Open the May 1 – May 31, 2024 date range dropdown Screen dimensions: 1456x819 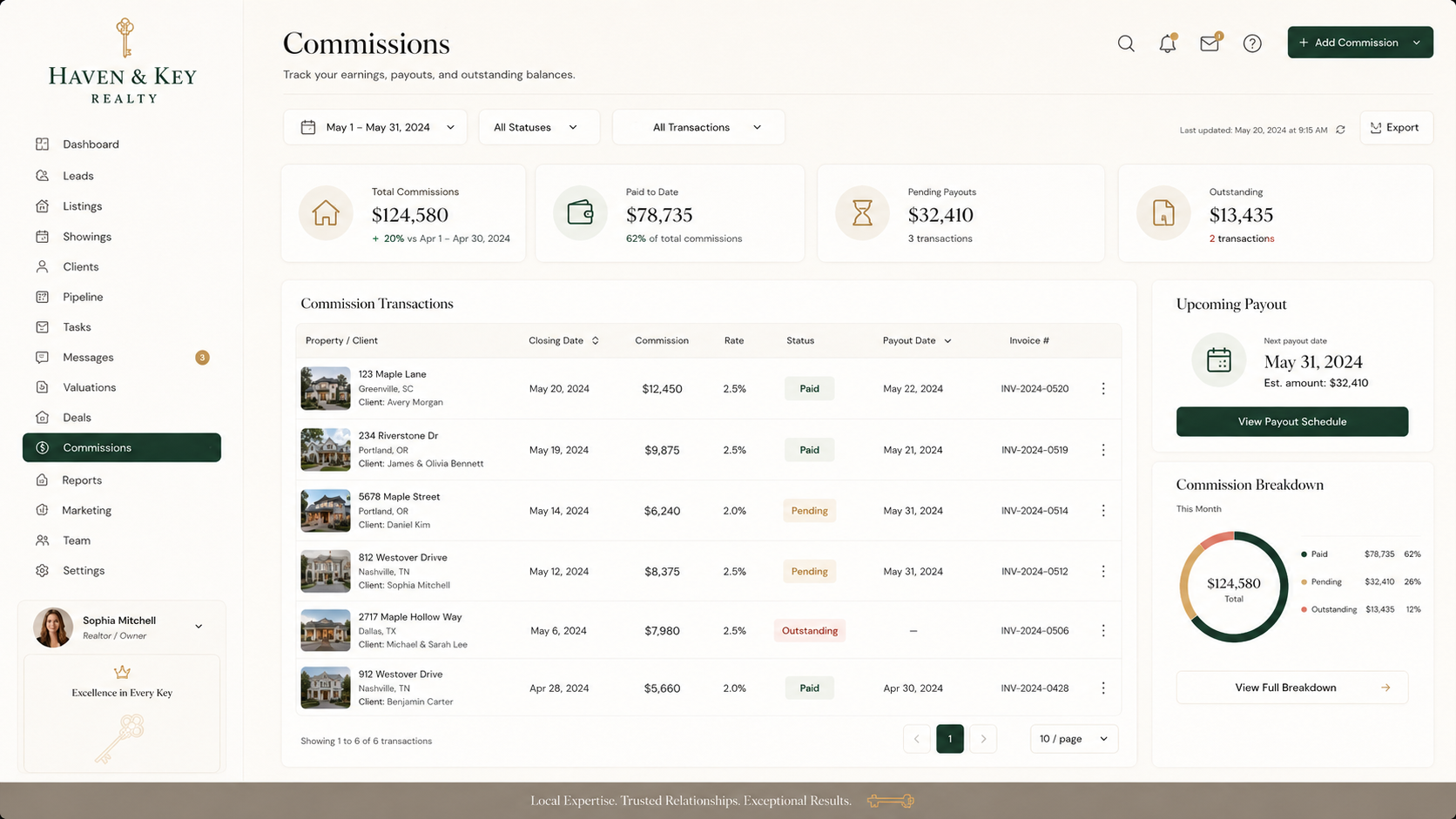375,127
